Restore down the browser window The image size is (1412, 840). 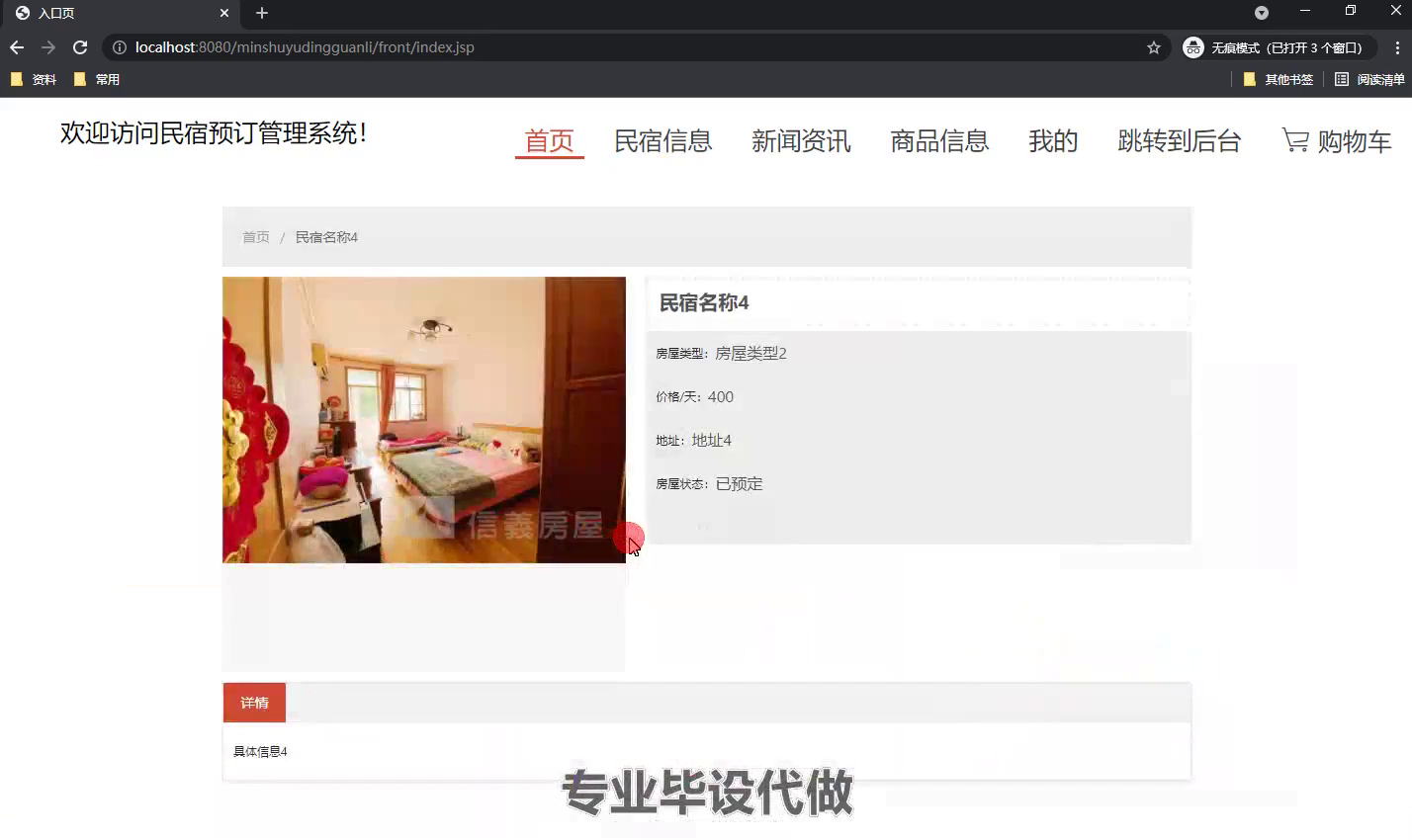click(1351, 11)
